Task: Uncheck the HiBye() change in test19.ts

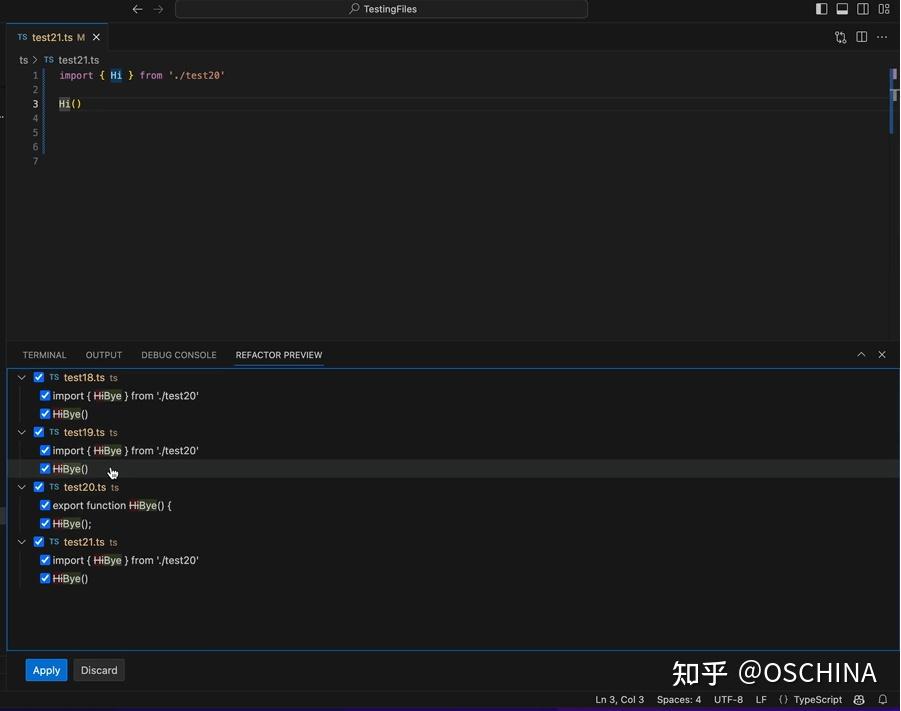Action: coord(45,468)
